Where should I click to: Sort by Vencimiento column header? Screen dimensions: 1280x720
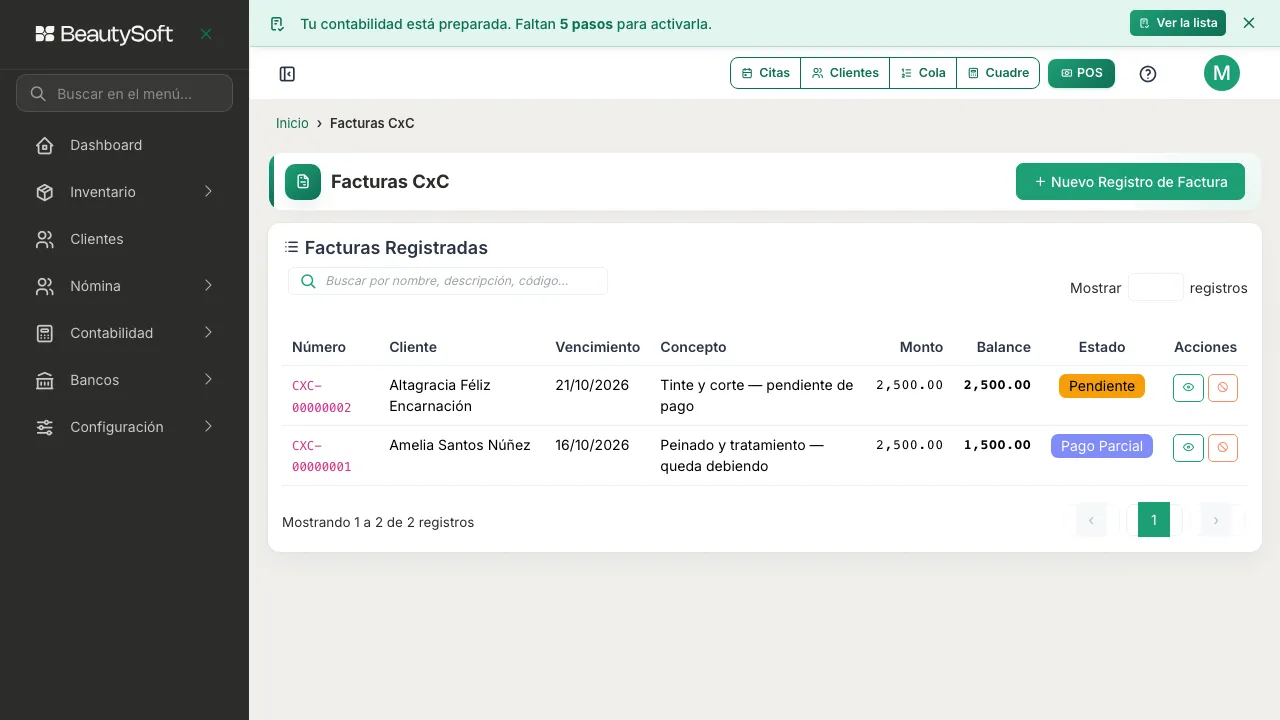point(597,347)
